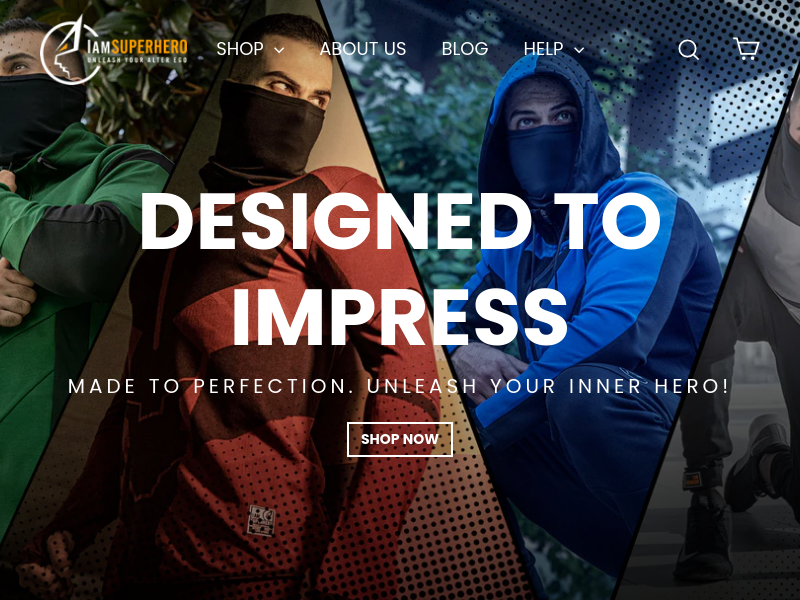
Task: Click the SHOP NOW button
Action: (399, 439)
